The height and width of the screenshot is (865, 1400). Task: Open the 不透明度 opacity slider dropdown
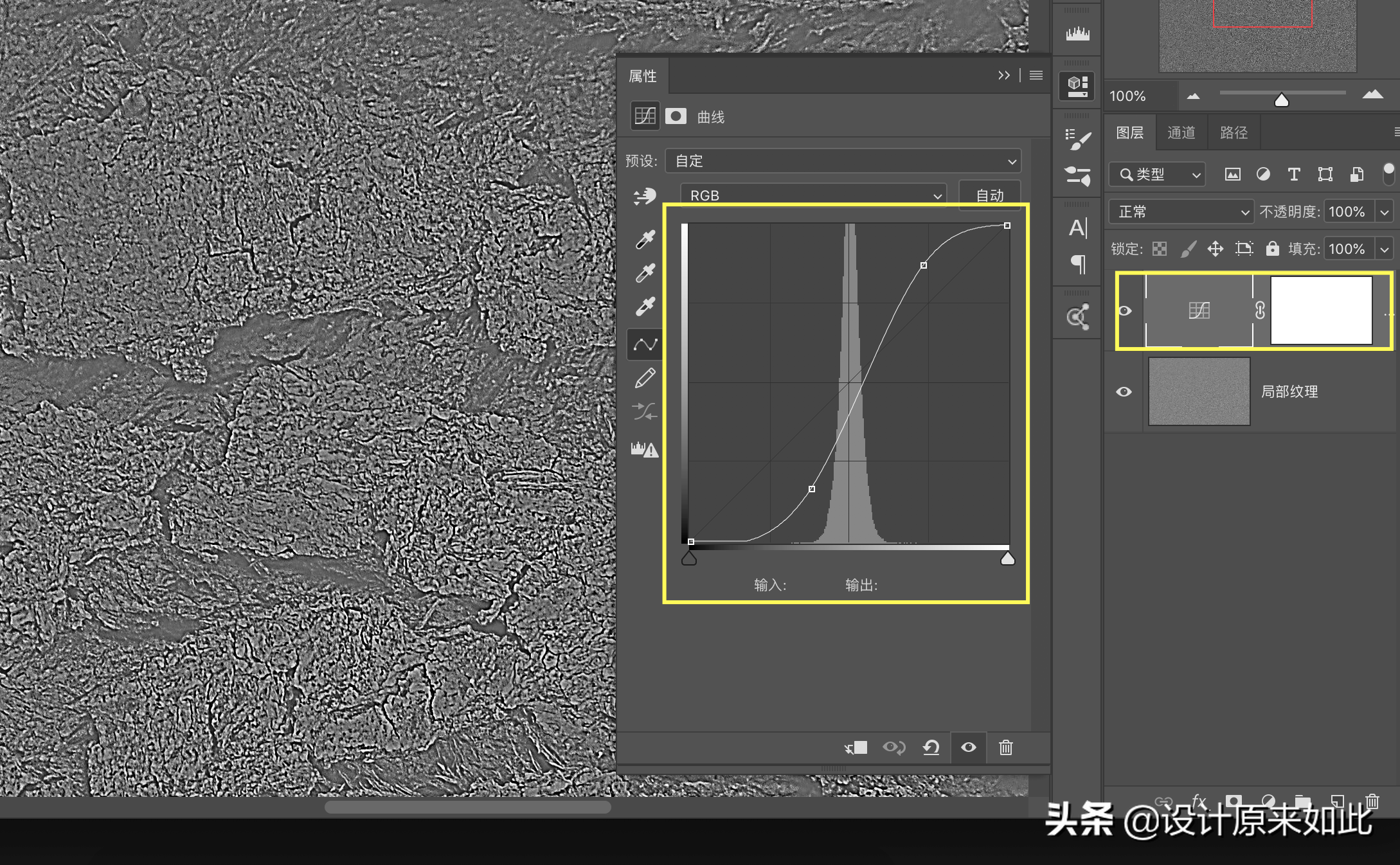tap(1385, 211)
